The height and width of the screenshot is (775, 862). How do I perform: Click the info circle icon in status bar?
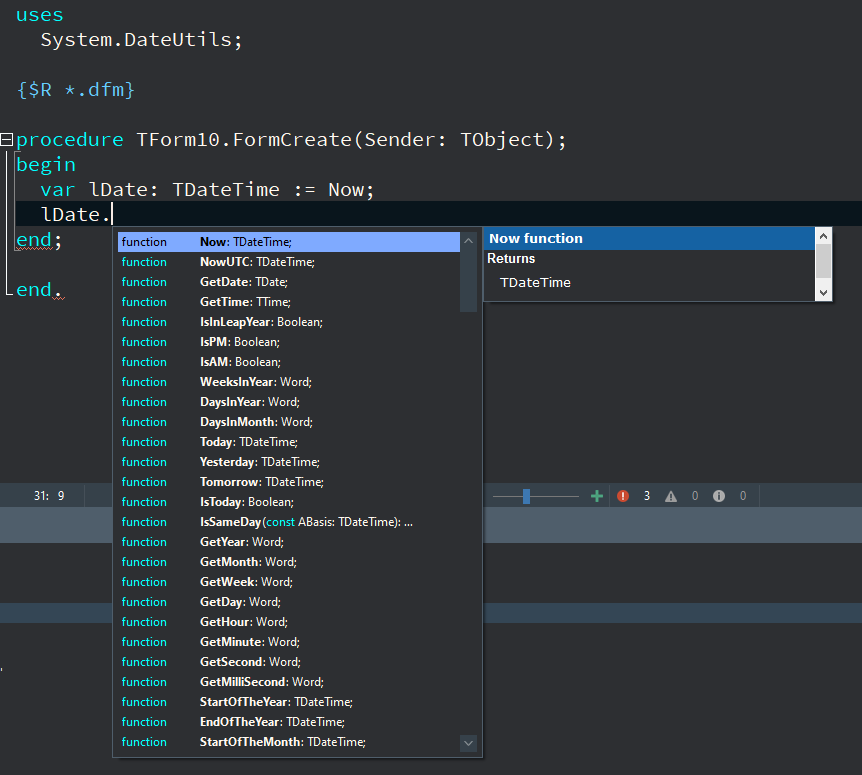click(x=719, y=496)
